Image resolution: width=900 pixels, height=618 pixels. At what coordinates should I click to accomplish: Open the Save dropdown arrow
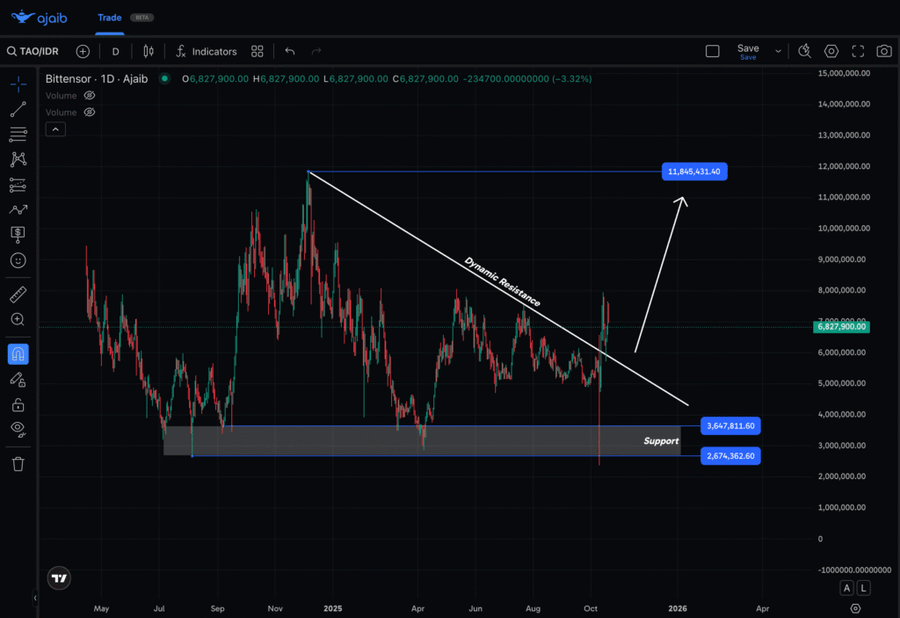pos(778,51)
